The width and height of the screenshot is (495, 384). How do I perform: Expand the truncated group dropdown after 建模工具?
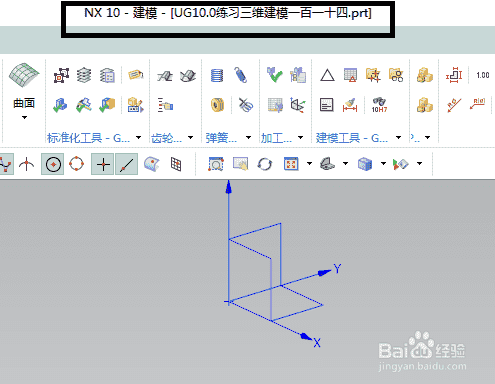click(x=427, y=137)
